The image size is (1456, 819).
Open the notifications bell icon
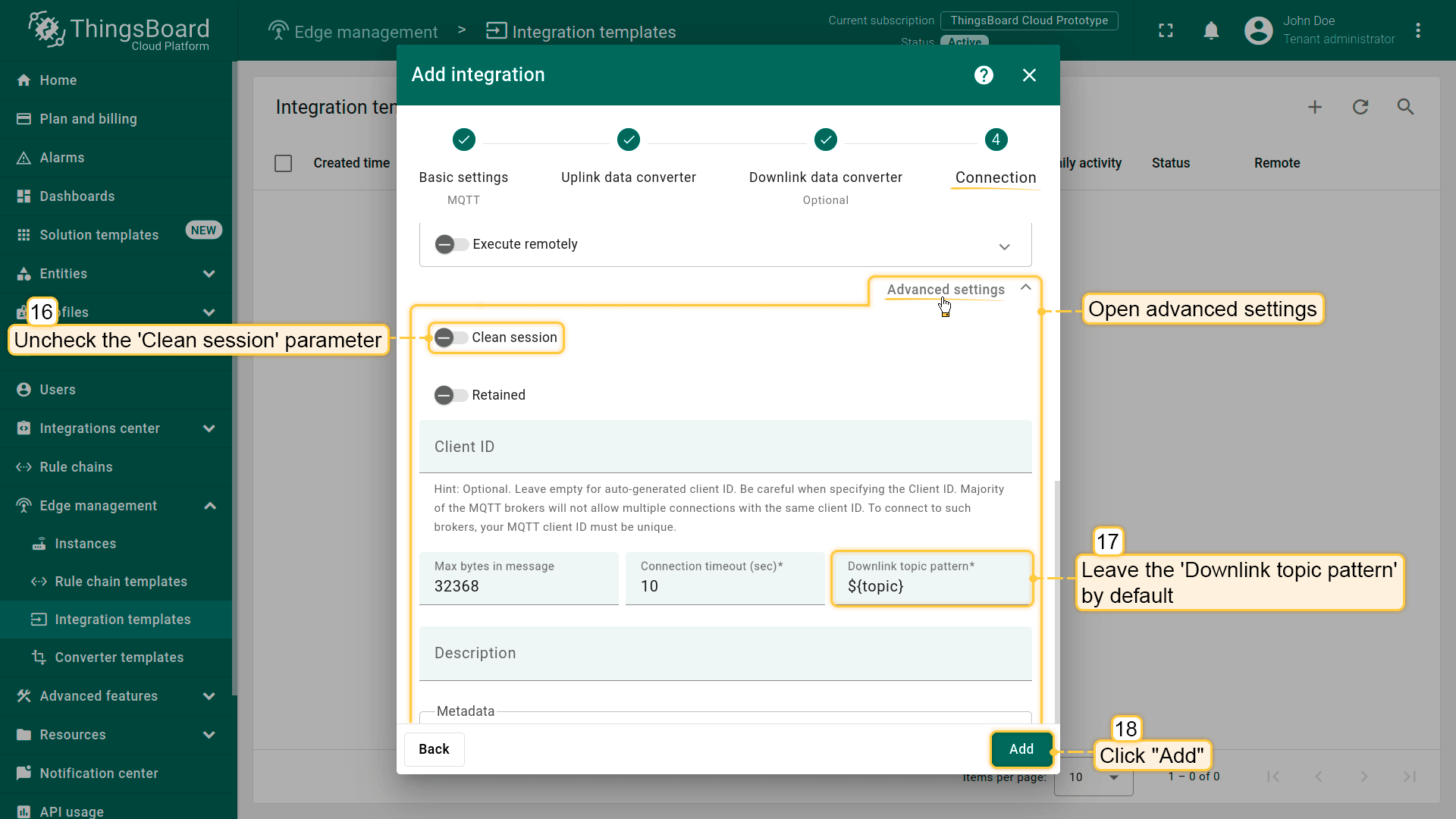(1211, 30)
